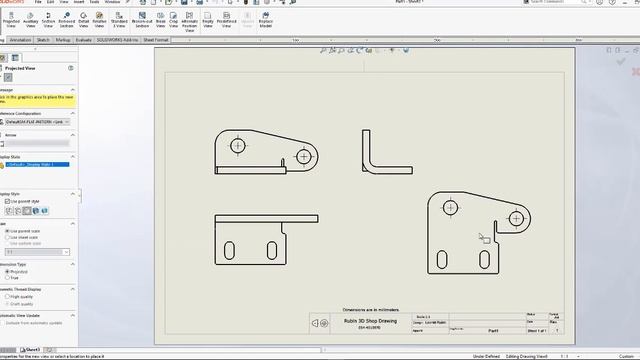The image size is (640, 360).
Task: Choose the Removed Section tool
Action: (67, 20)
